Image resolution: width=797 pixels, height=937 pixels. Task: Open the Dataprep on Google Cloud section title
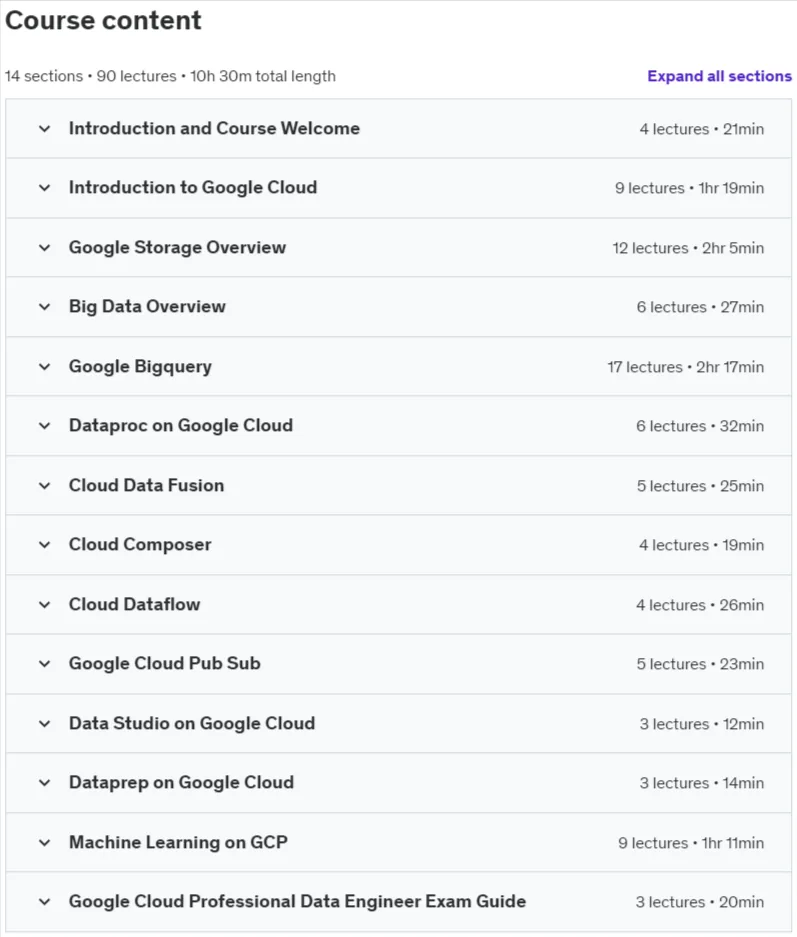(x=181, y=782)
